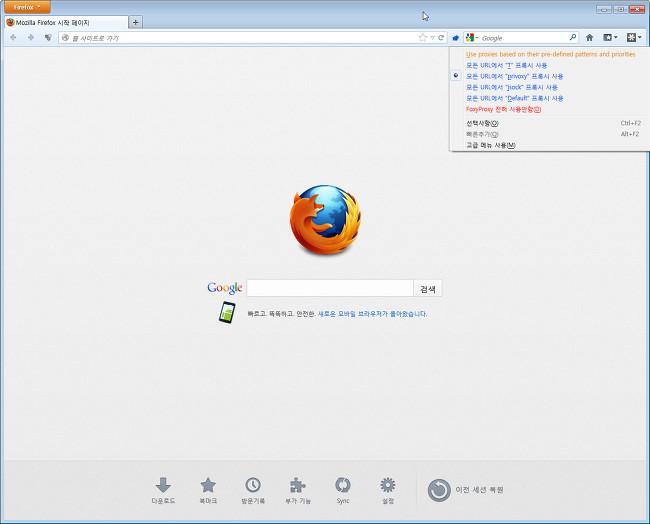Select "Default" proxy for all URLs
Image resolution: width=650 pixels, height=524 pixels.
[x=514, y=98]
